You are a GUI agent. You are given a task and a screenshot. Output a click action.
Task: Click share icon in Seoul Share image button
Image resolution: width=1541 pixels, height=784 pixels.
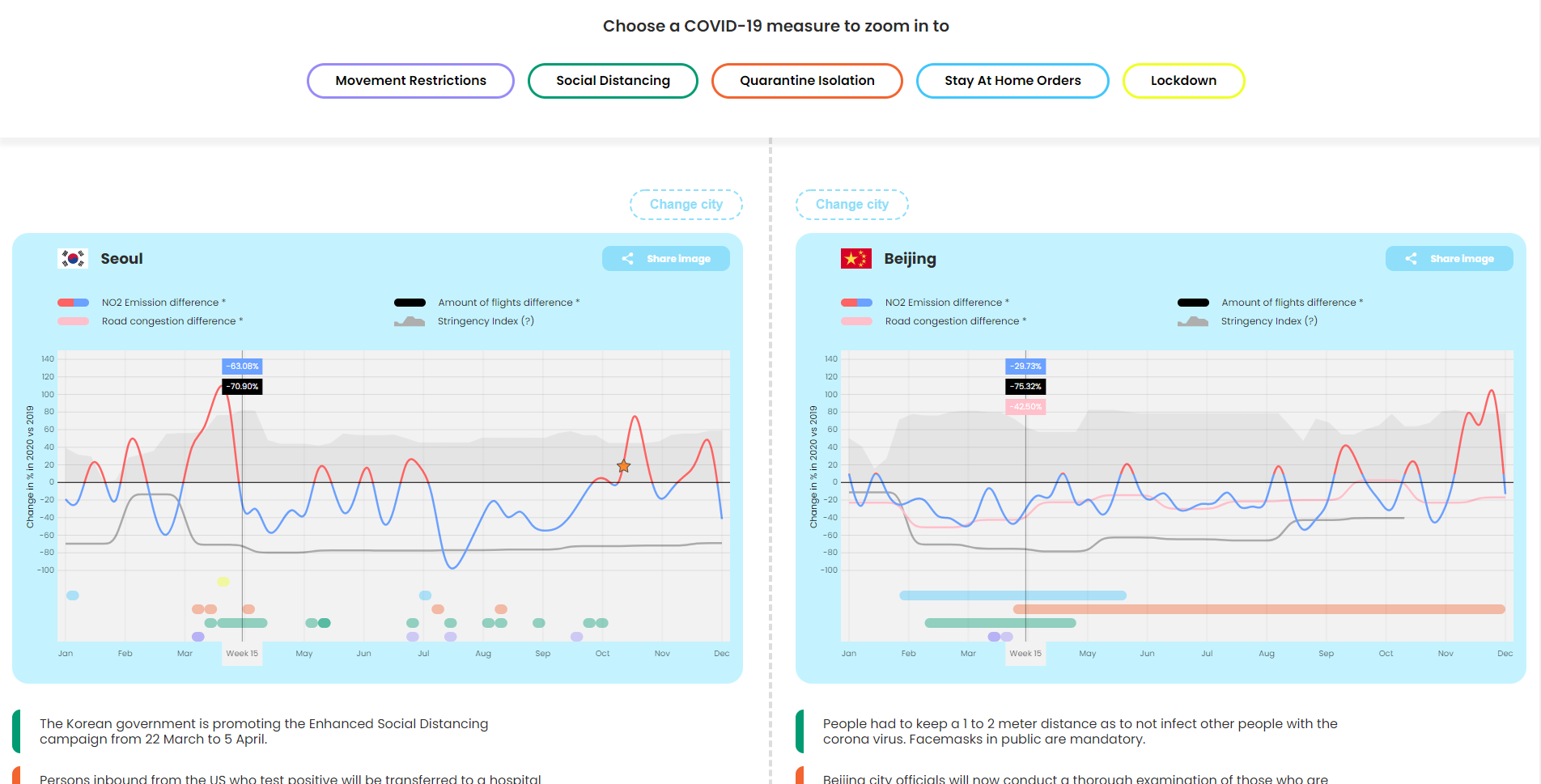627,259
